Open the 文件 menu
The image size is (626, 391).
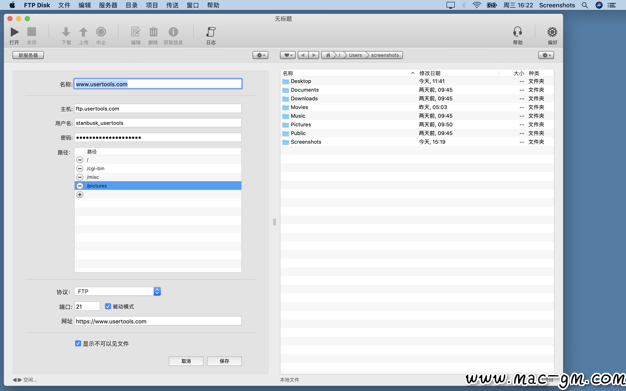pyautogui.click(x=64, y=5)
